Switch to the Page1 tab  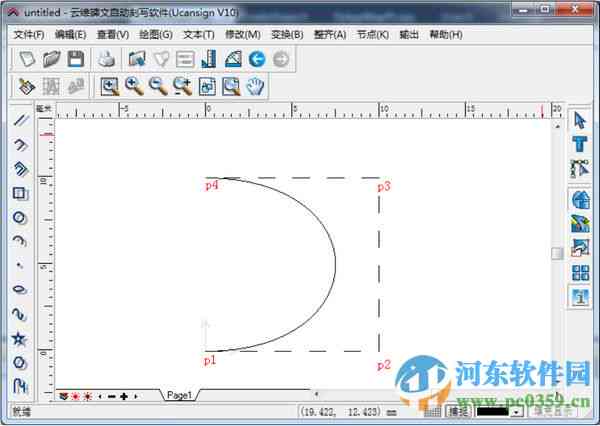[179, 395]
